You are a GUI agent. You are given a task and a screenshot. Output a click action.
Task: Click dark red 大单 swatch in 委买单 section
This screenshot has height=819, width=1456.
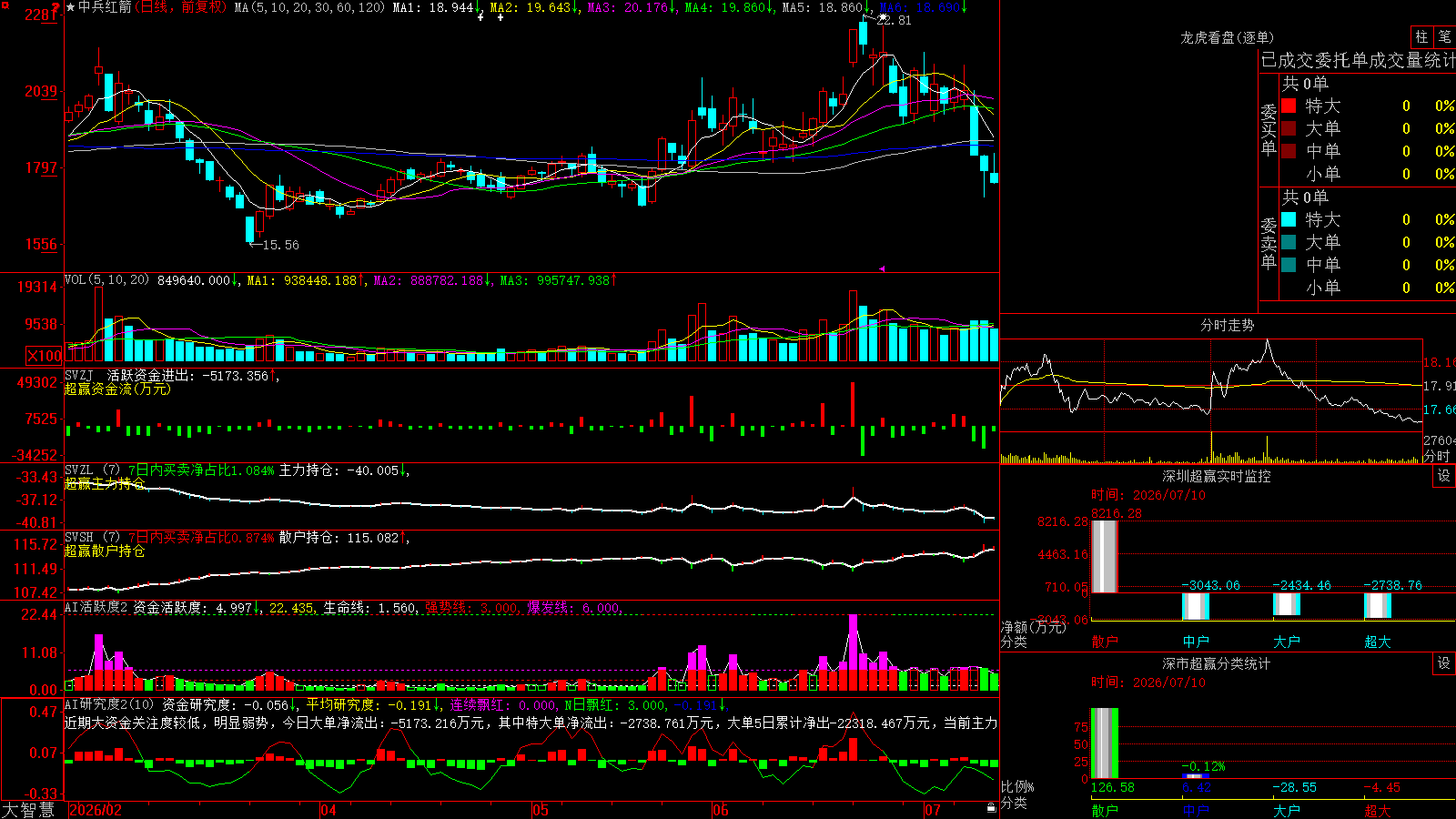(x=1289, y=128)
